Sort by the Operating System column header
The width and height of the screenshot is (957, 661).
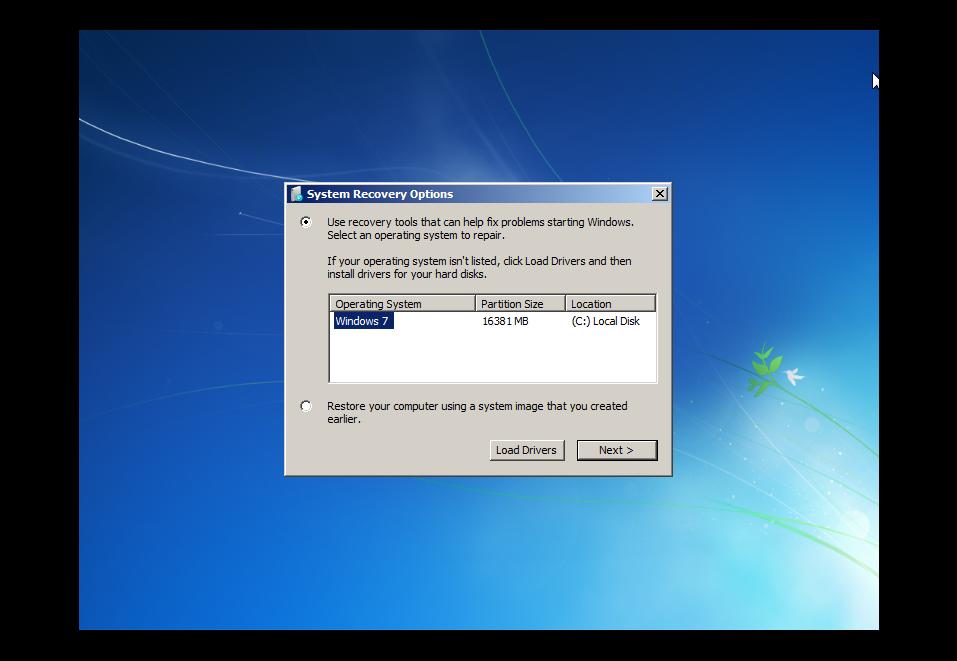(x=402, y=304)
